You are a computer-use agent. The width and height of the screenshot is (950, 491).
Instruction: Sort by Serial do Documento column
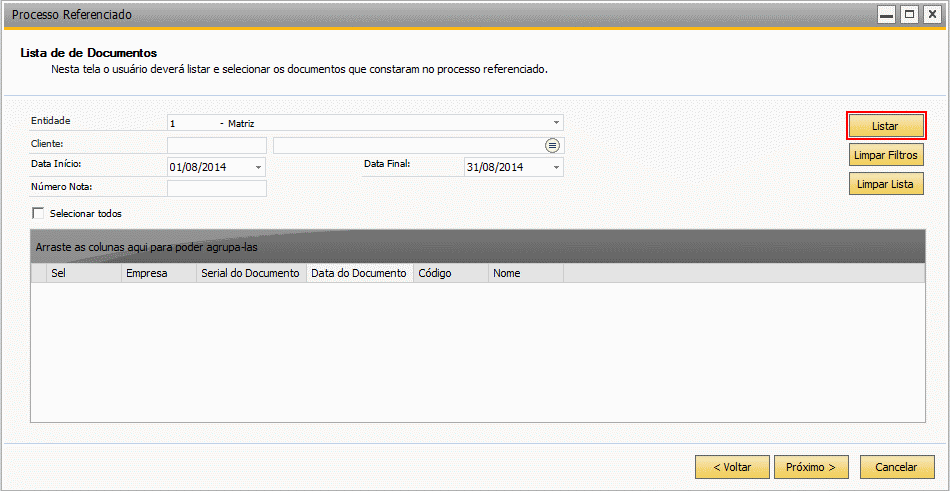click(251, 273)
